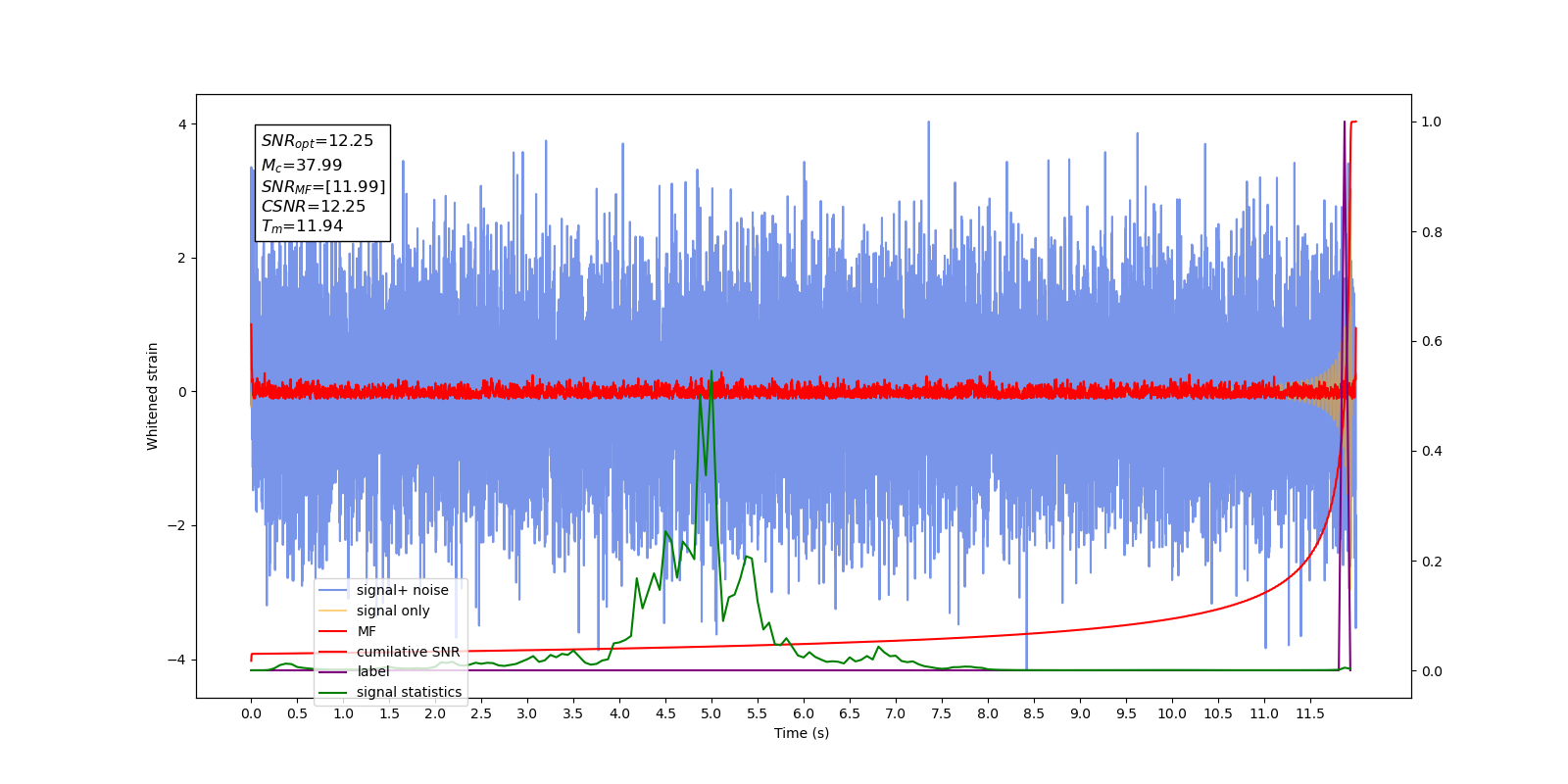Click the CSNR=12.25 annotation text
The image size is (1568, 784).
tap(314, 207)
